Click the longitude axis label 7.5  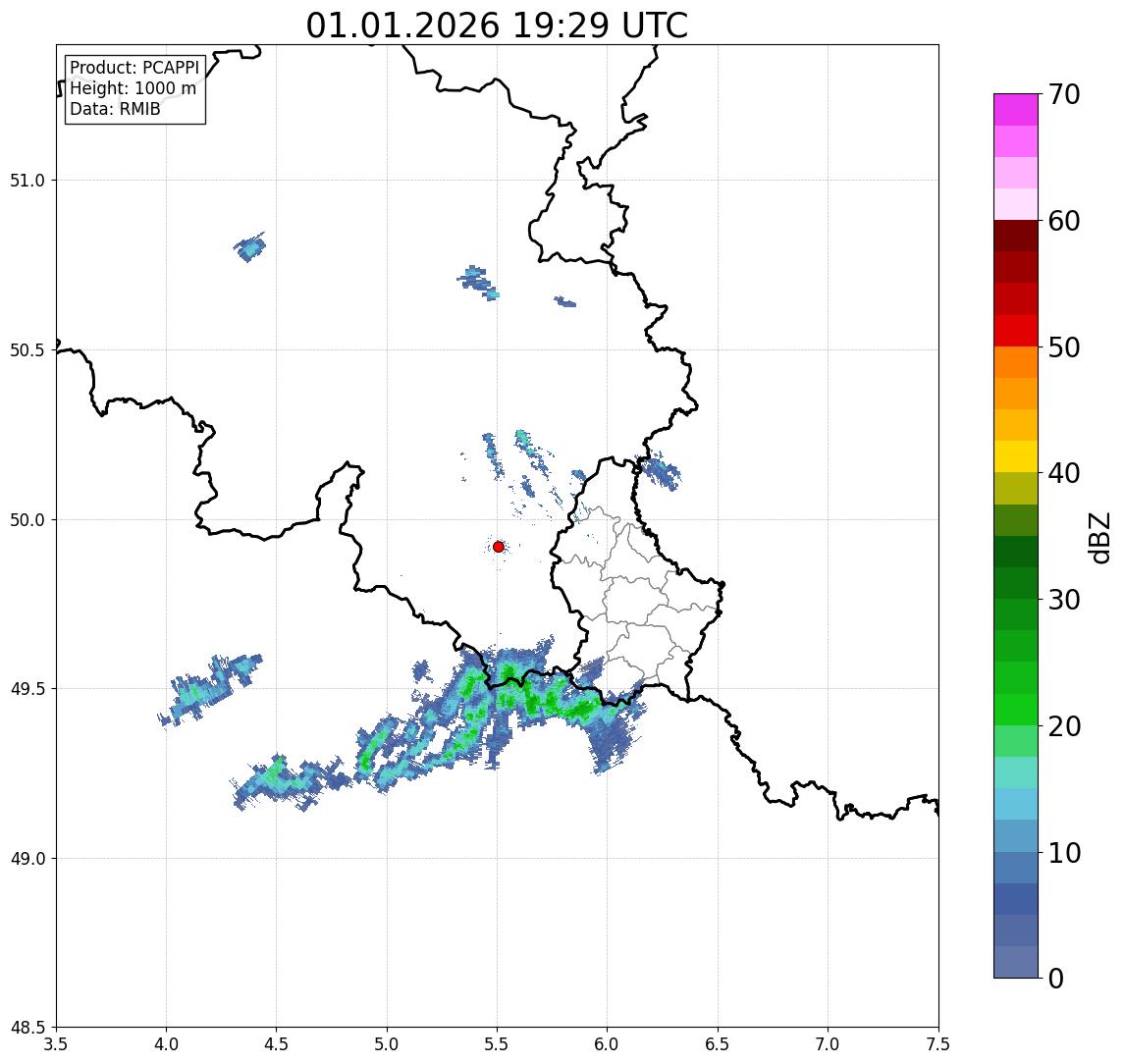pos(939,1044)
